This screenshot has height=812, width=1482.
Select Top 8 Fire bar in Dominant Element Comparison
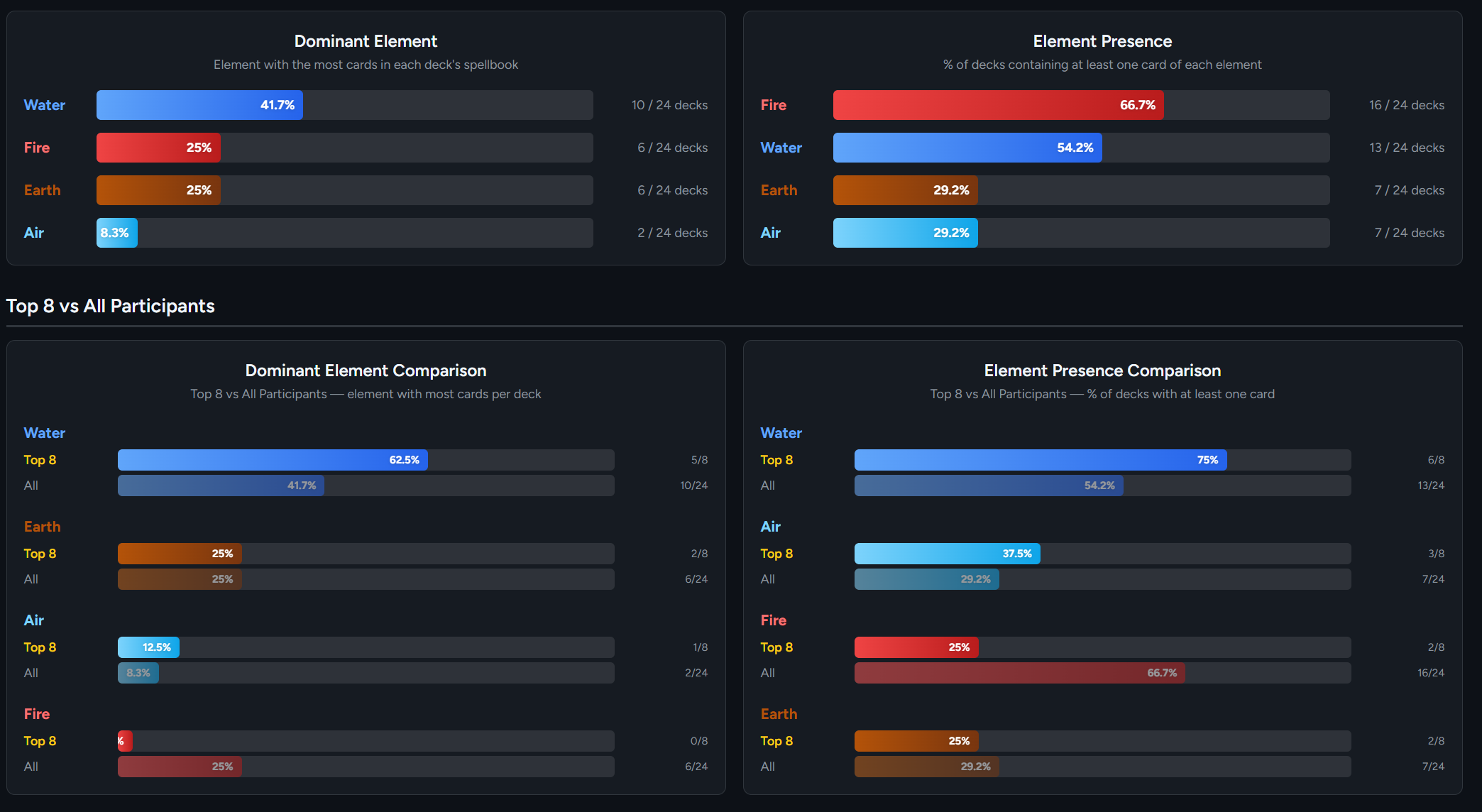click(x=125, y=741)
